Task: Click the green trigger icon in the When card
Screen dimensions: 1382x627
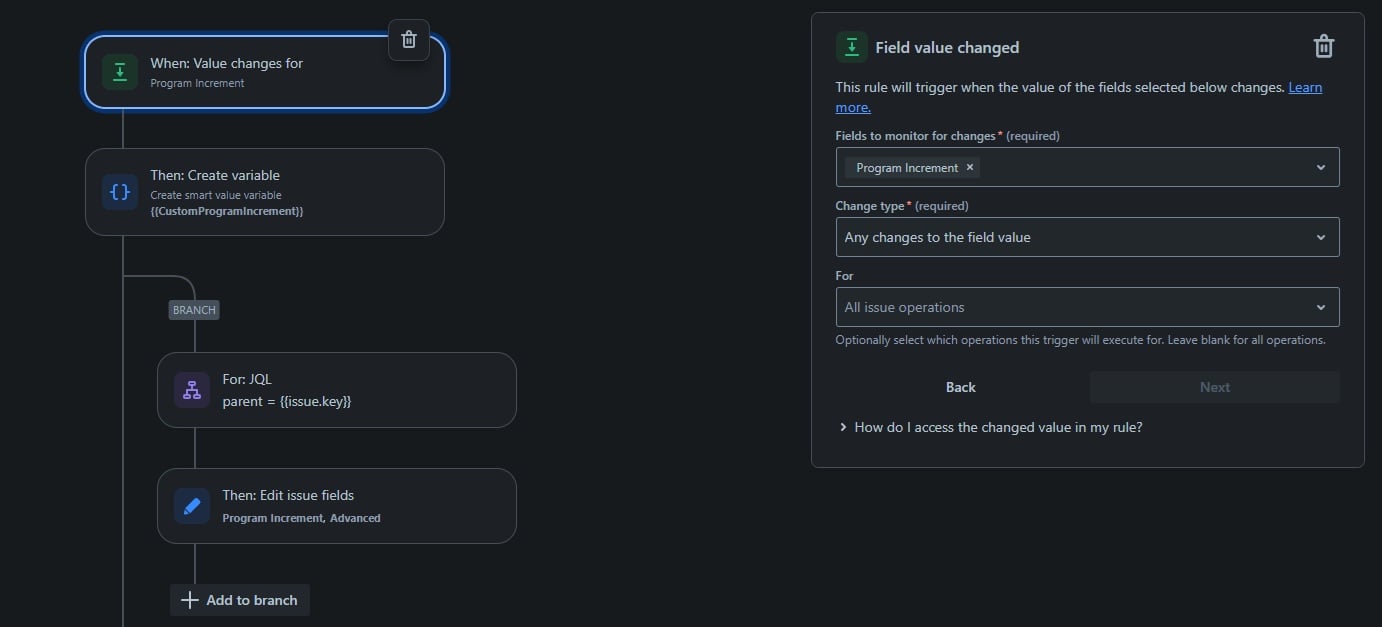Action: coord(120,72)
